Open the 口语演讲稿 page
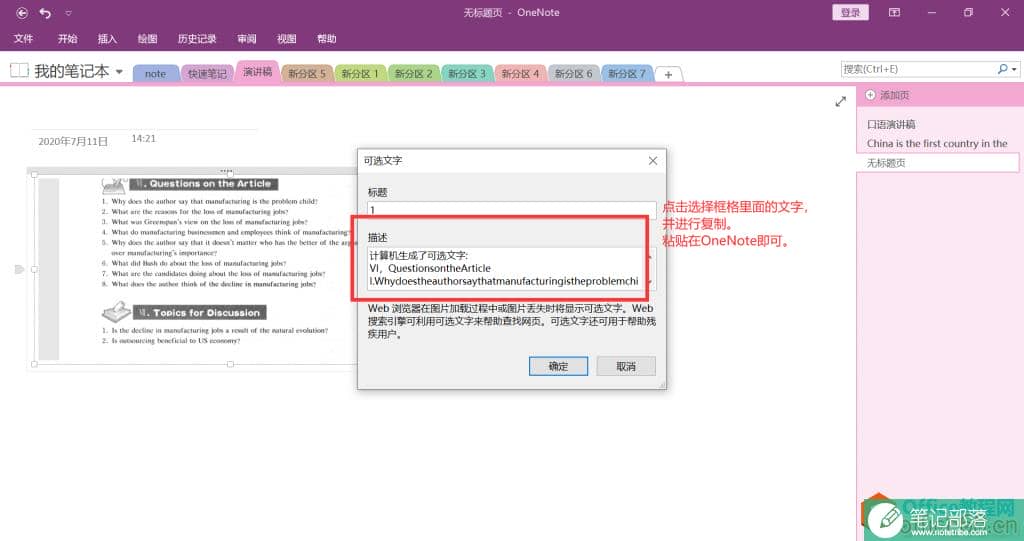 pos(891,124)
